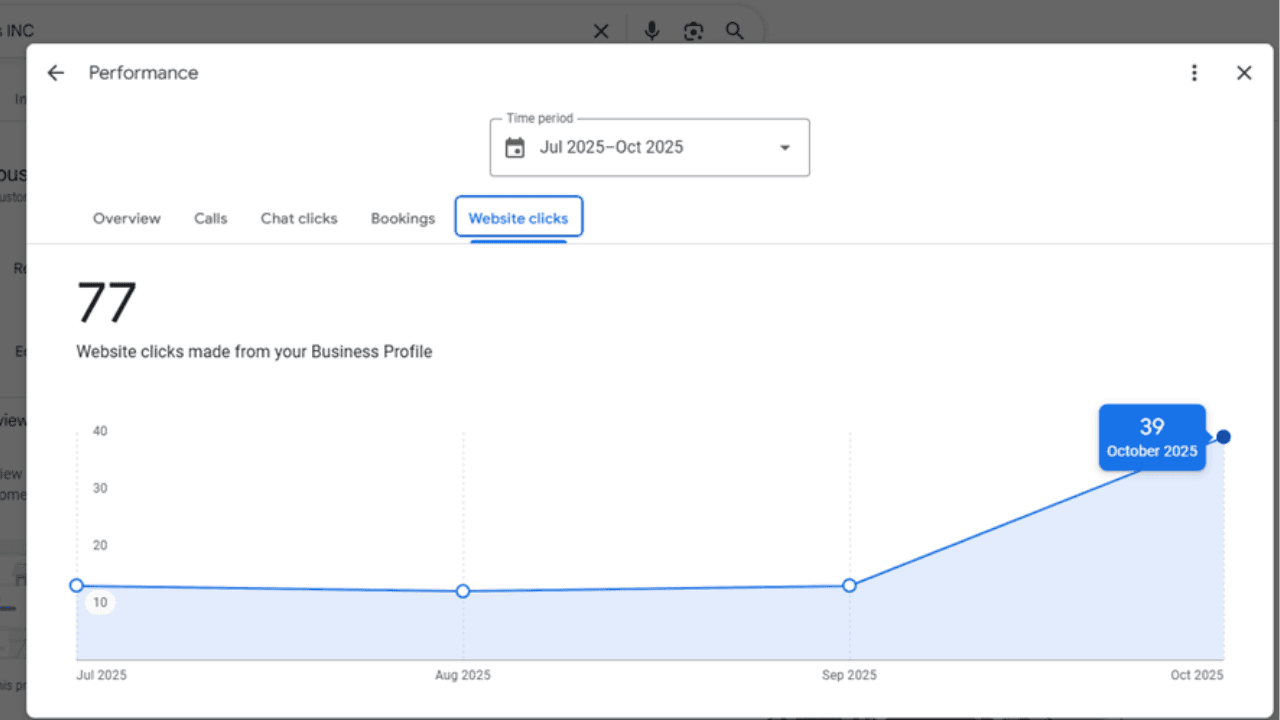1280x720 pixels.
Task: View the Bookings tab
Action: tap(402, 218)
